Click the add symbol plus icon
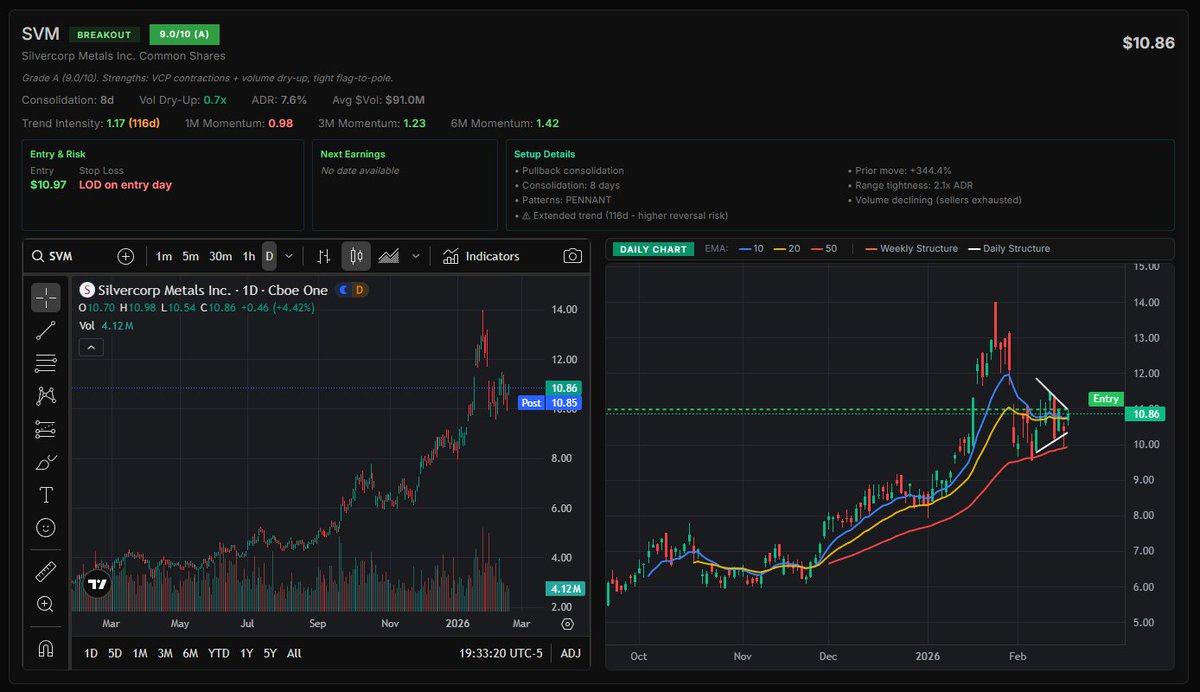 pos(125,256)
